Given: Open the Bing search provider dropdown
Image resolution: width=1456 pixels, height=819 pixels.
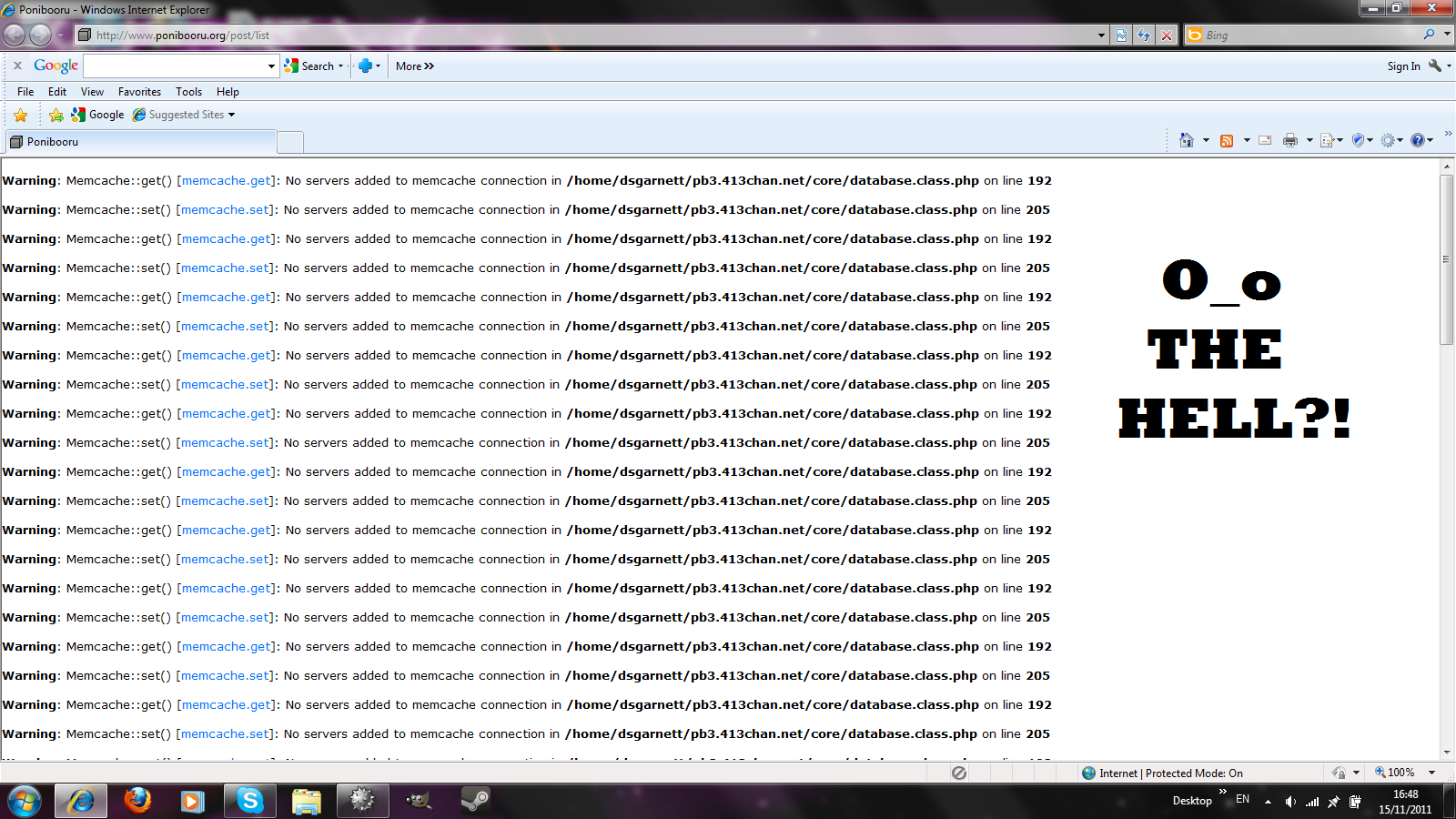Looking at the screenshot, I should (1448, 35).
